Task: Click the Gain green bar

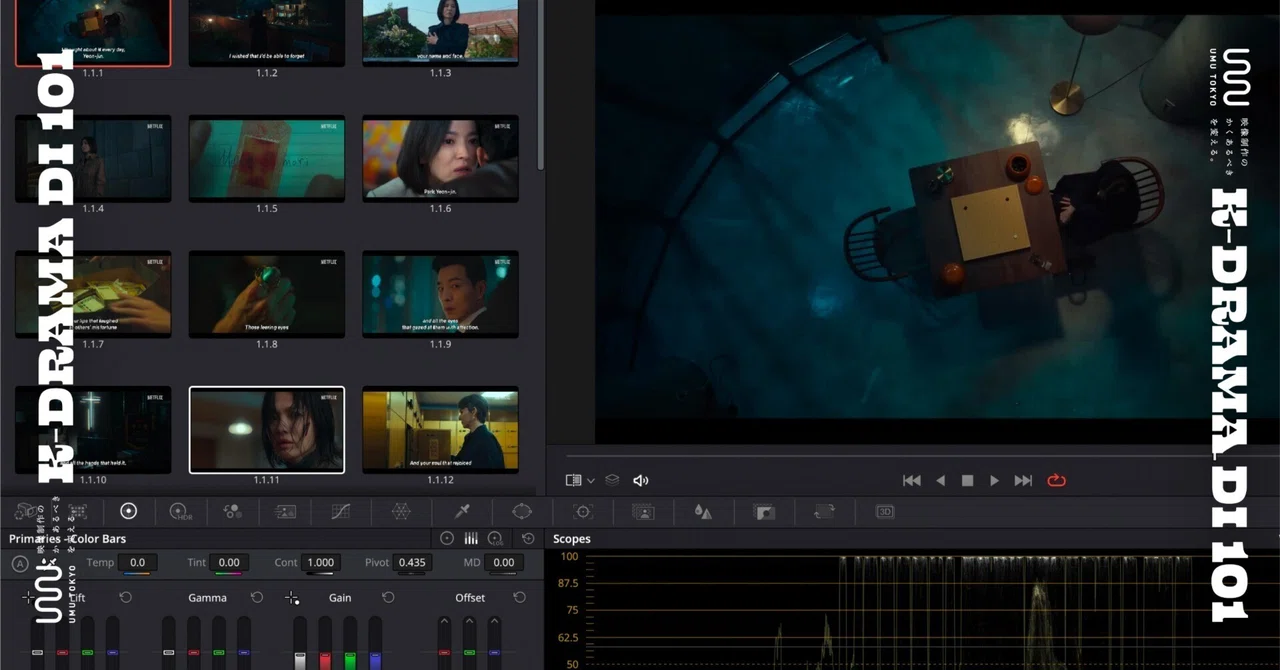Action: click(350, 643)
